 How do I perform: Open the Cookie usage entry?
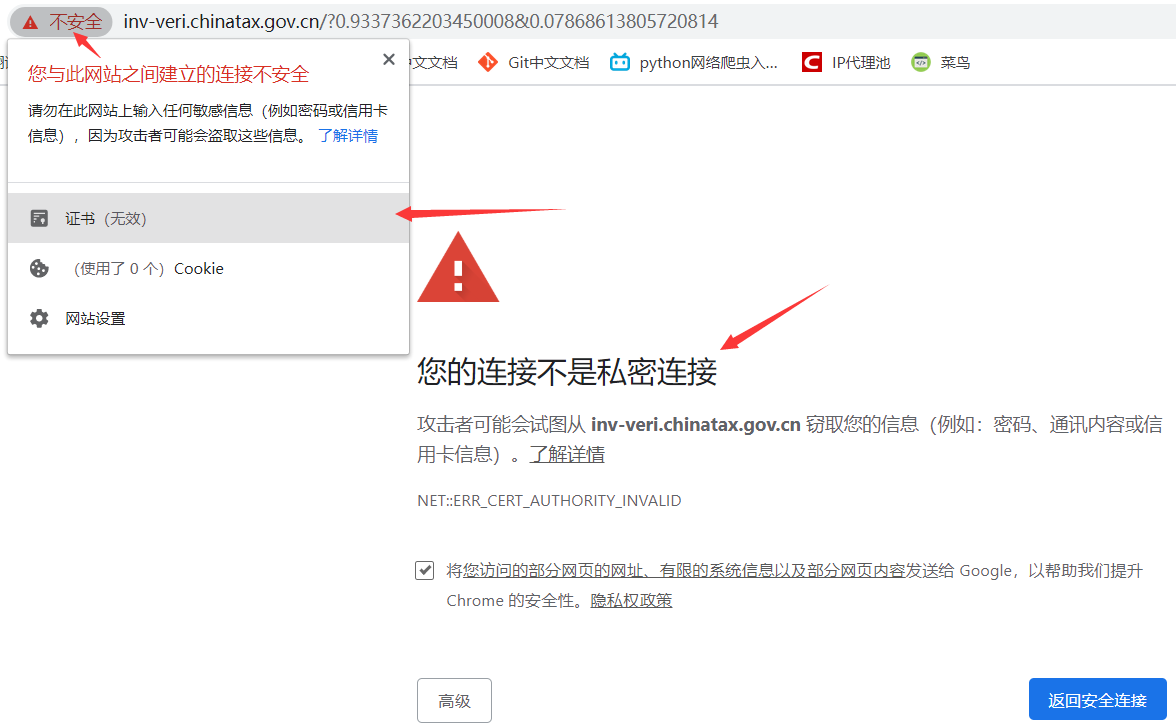click(x=208, y=269)
